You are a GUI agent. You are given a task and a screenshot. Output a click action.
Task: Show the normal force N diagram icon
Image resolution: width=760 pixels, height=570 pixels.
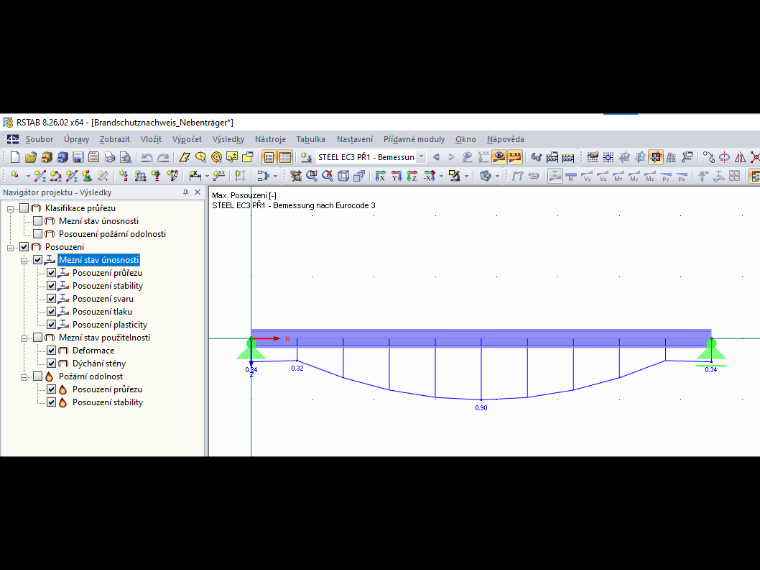click(571, 176)
